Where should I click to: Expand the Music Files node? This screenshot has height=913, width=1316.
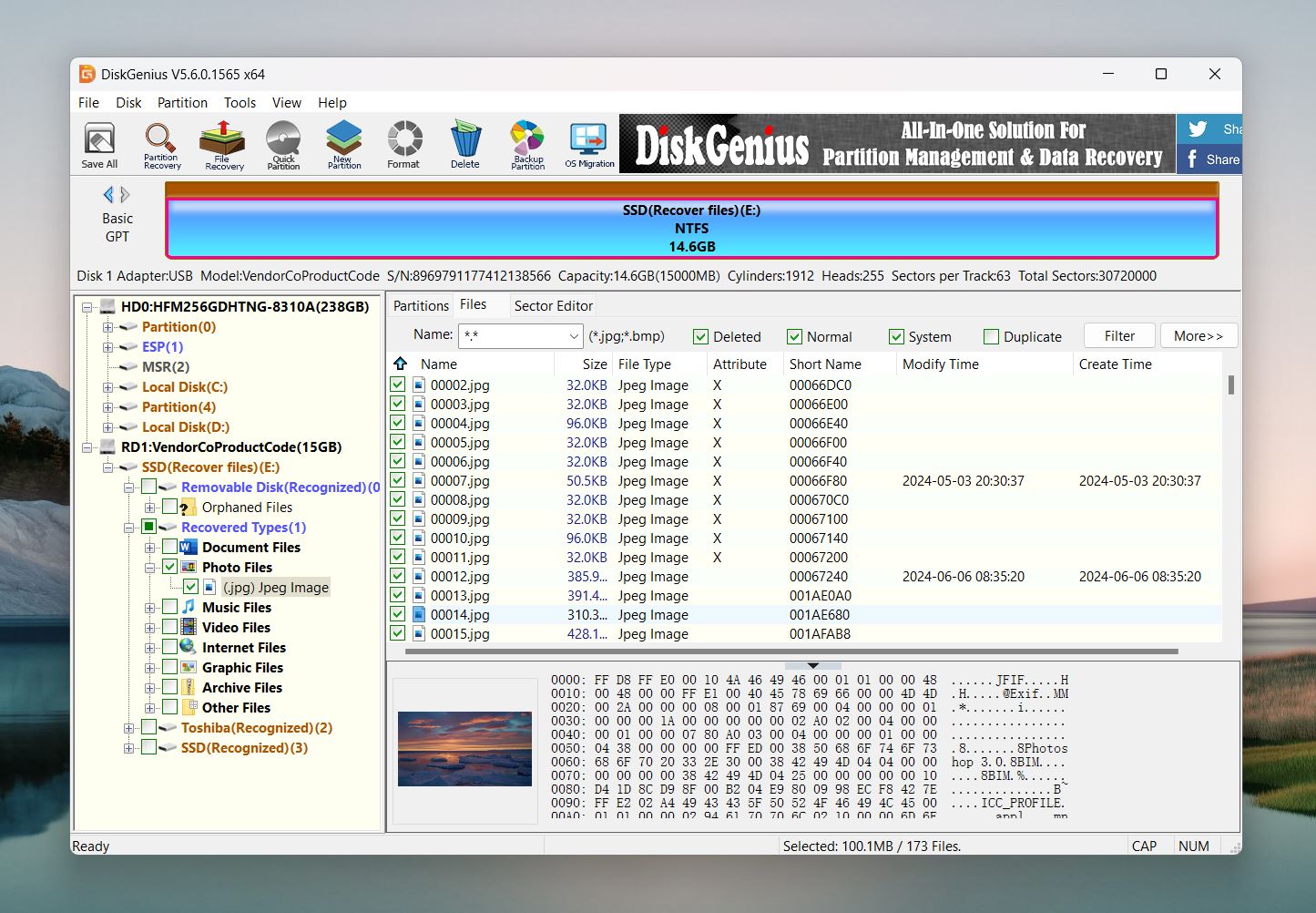click(150, 608)
